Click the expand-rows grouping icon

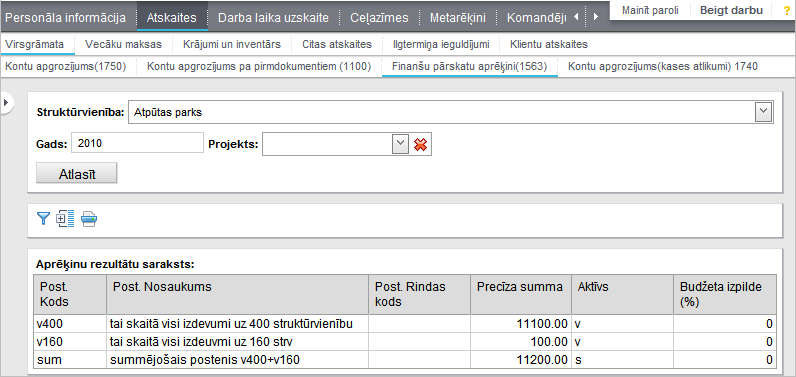click(x=65, y=219)
